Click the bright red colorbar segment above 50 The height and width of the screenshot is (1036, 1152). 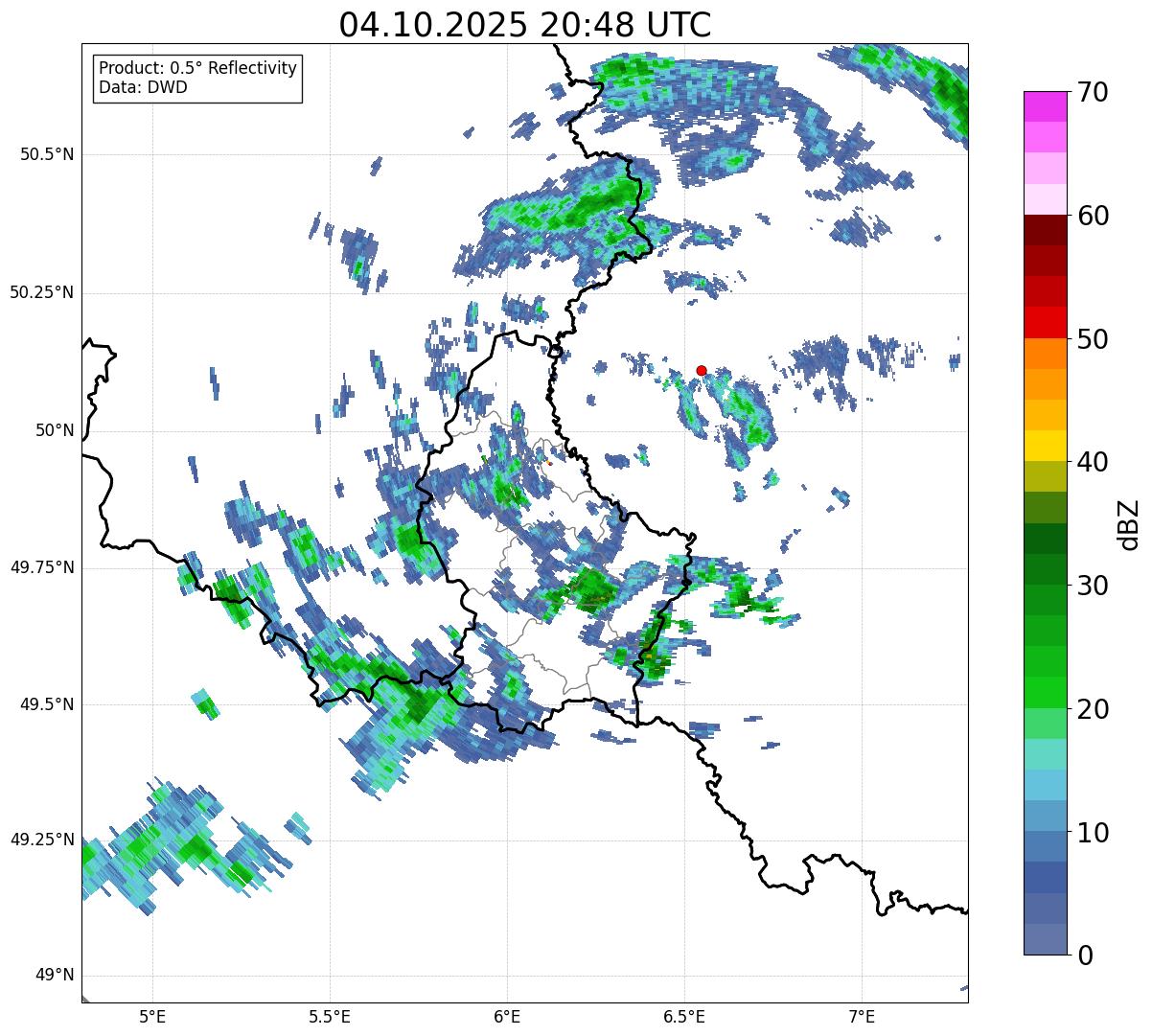1044,322
